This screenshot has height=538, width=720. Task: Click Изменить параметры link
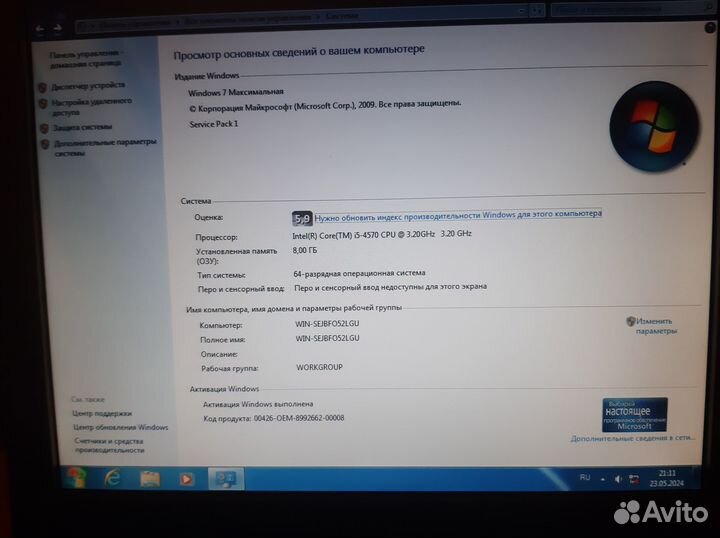[x=655, y=326]
